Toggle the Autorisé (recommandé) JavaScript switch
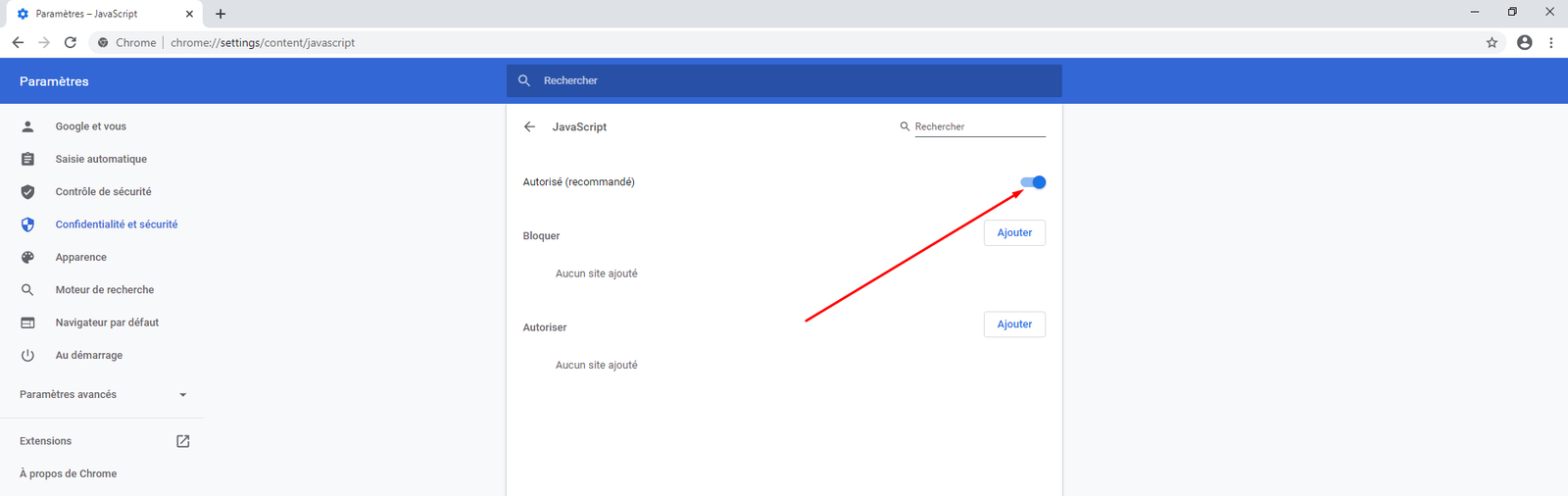Viewport: 1568px width, 496px height. click(x=1033, y=182)
